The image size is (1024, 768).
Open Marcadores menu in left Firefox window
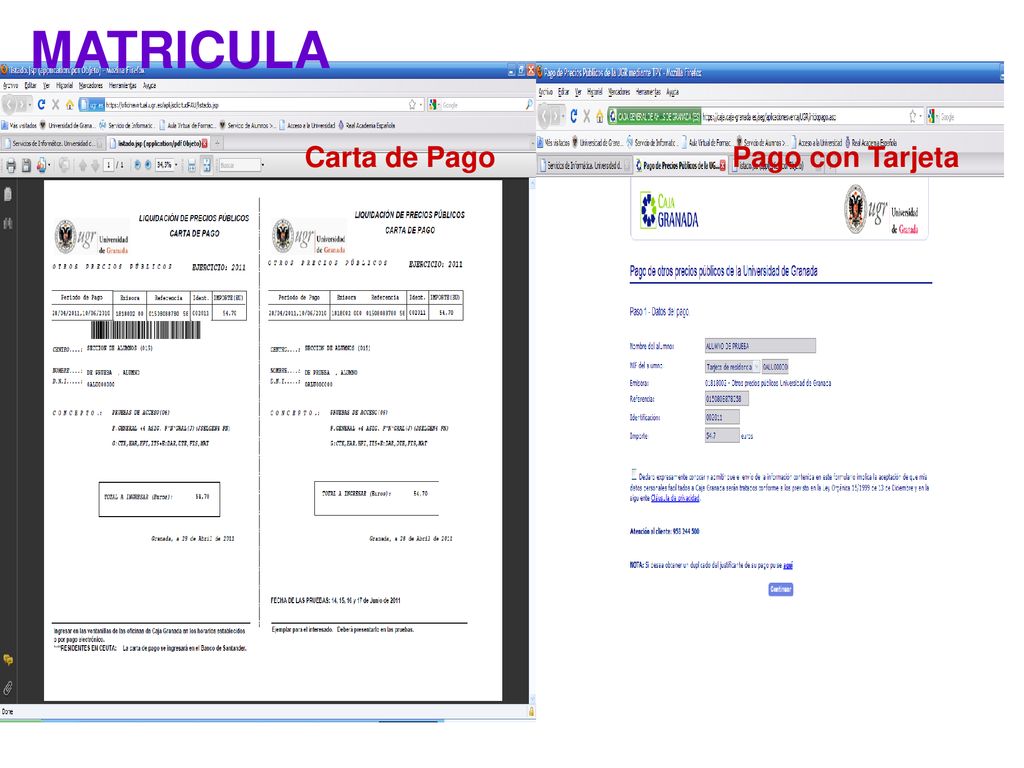91,86
